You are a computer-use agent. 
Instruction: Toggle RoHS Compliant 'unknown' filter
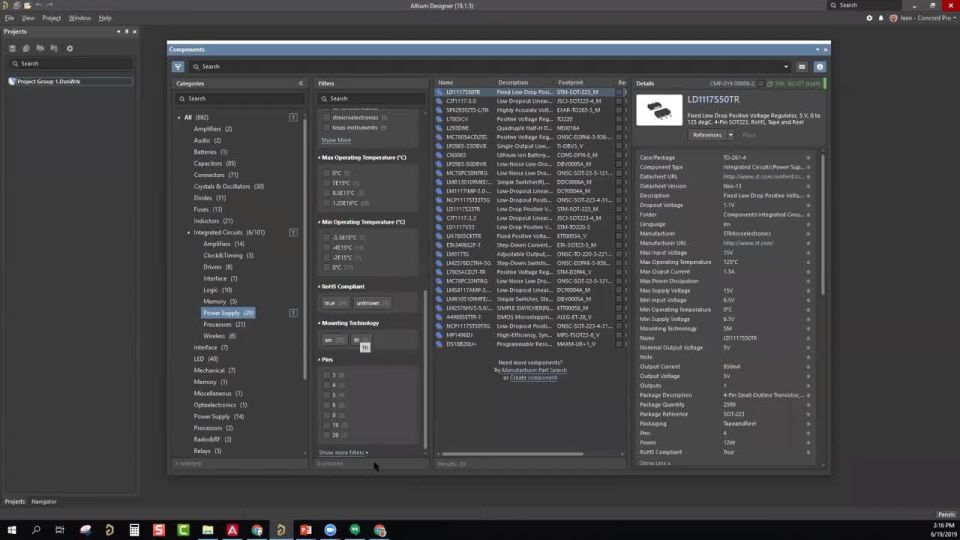(372, 303)
